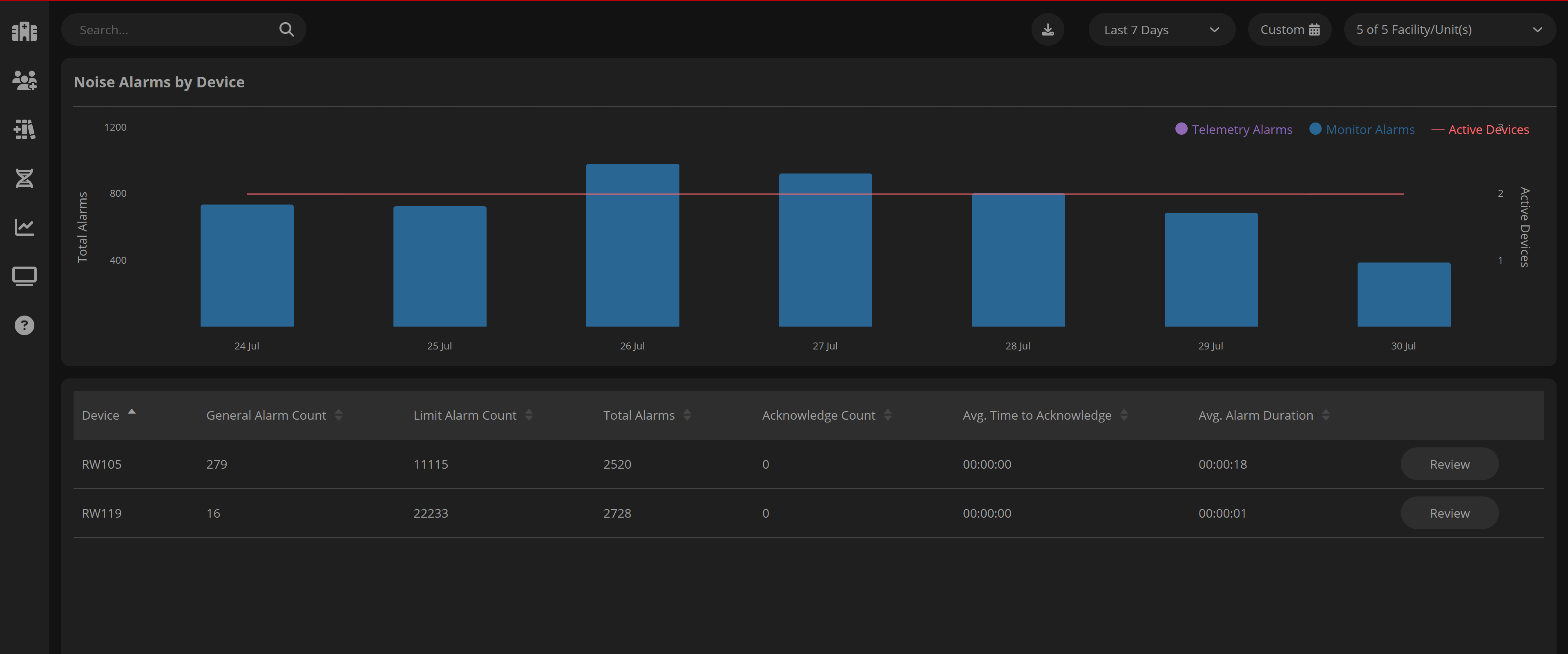This screenshot has height=654, width=1568.
Task: Click the Device column header
Action: click(101, 415)
